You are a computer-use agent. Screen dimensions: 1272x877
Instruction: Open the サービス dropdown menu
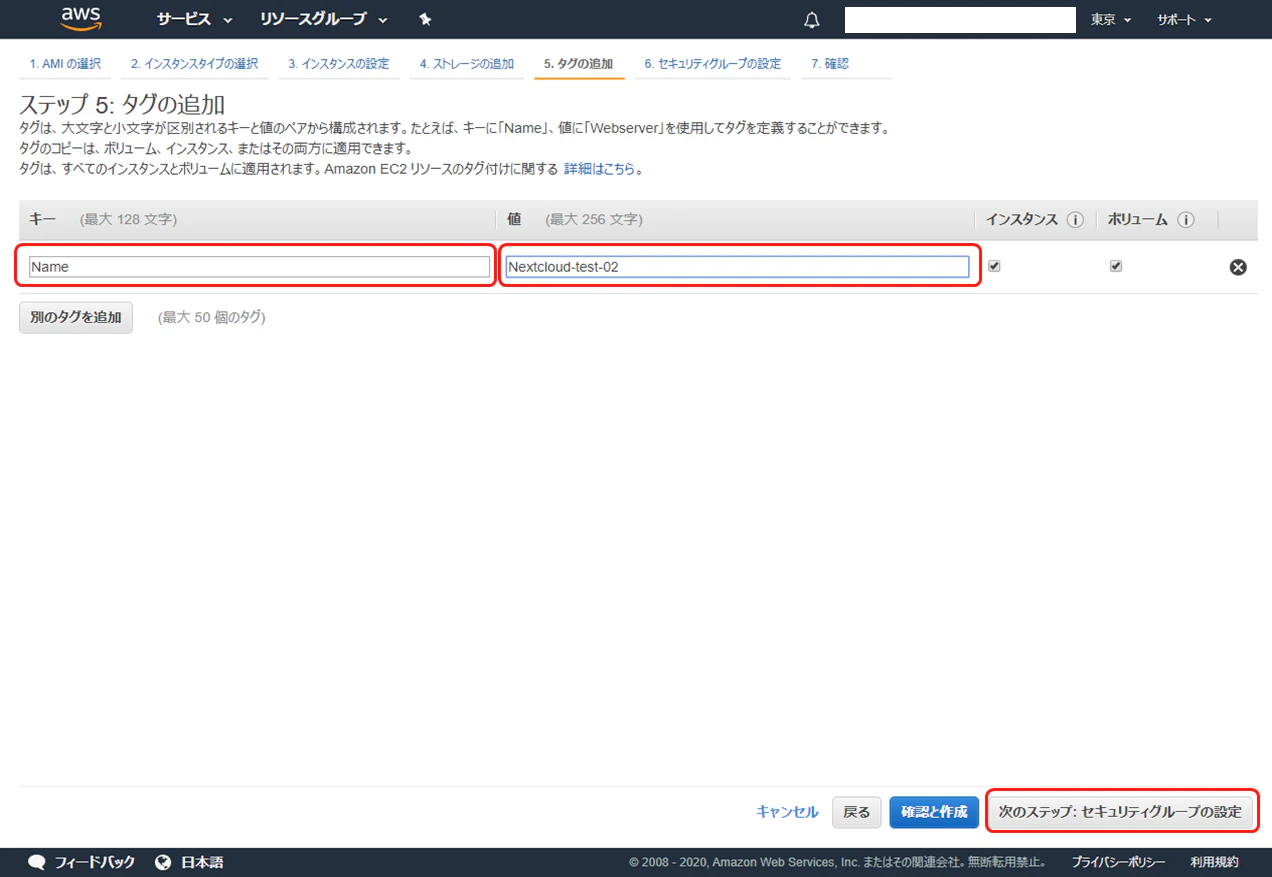click(194, 20)
